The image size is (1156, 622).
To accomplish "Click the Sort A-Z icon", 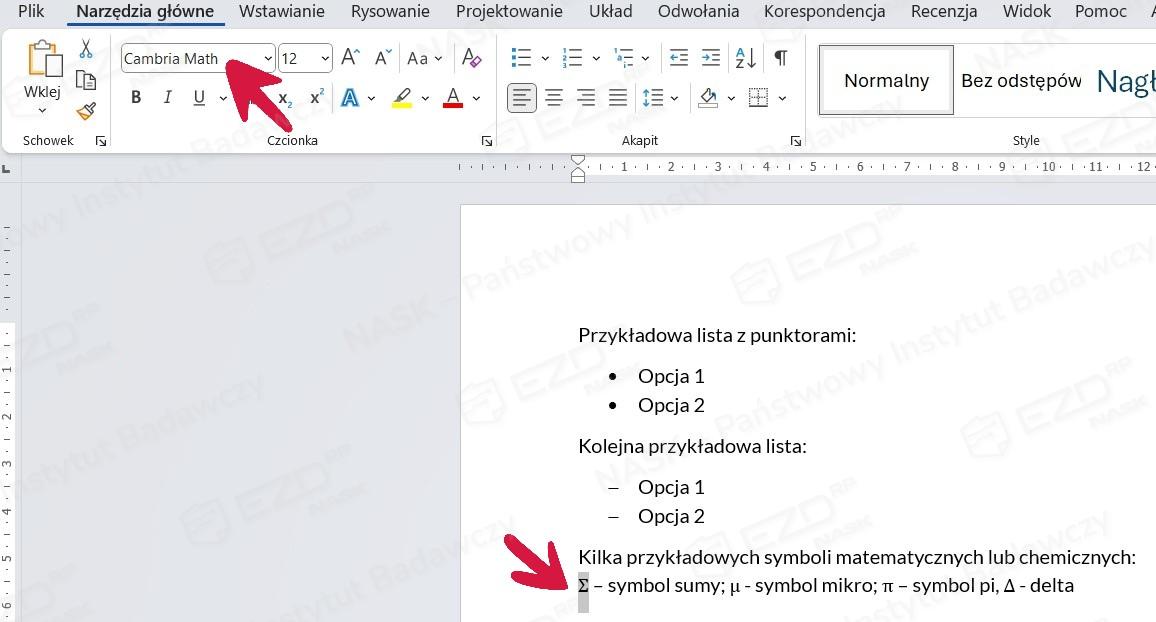I will [x=745, y=58].
